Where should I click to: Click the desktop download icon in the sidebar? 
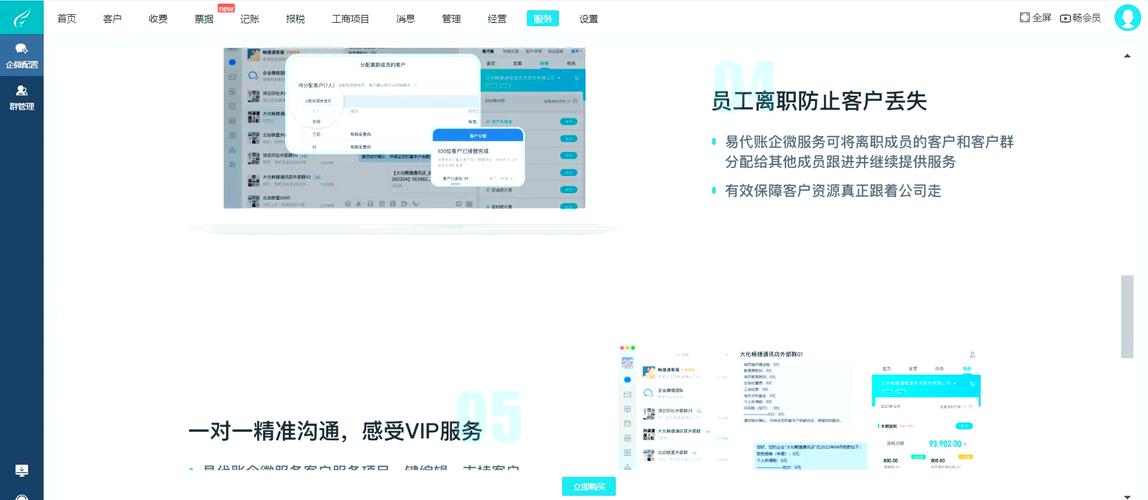click(21, 470)
